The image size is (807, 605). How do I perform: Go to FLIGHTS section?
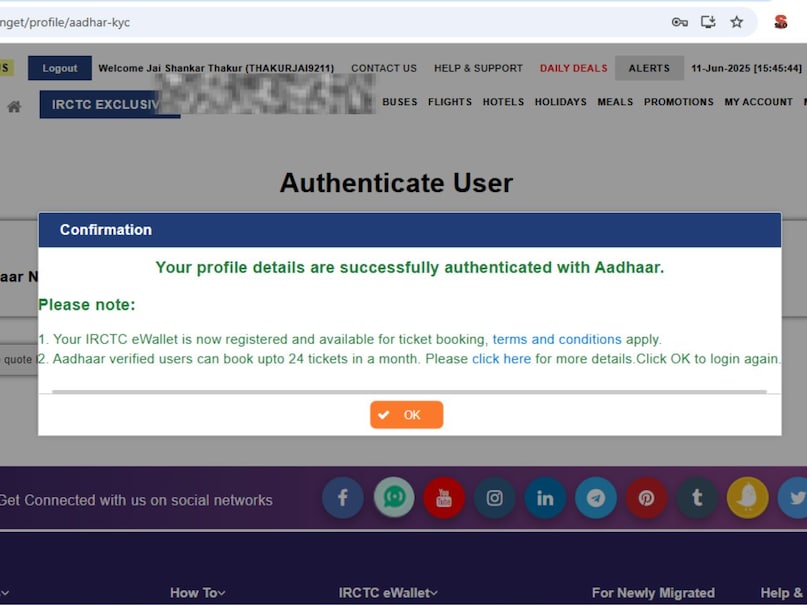click(450, 102)
